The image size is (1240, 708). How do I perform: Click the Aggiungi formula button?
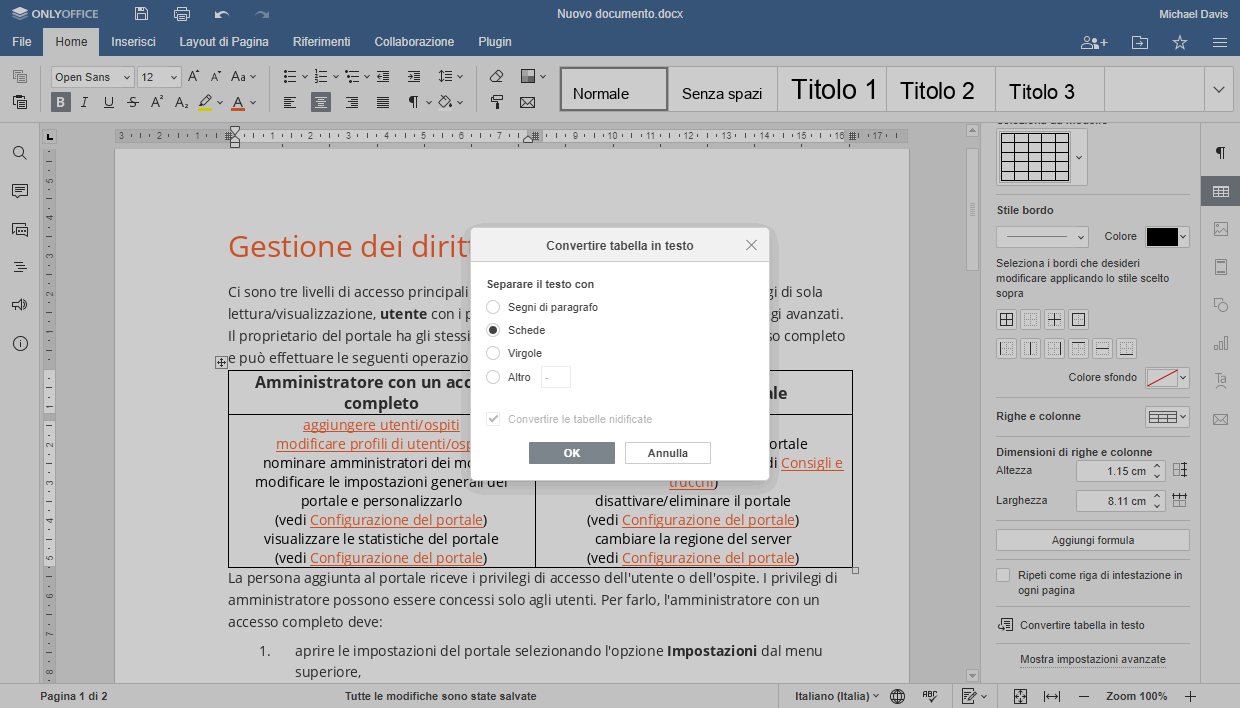click(1093, 540)
